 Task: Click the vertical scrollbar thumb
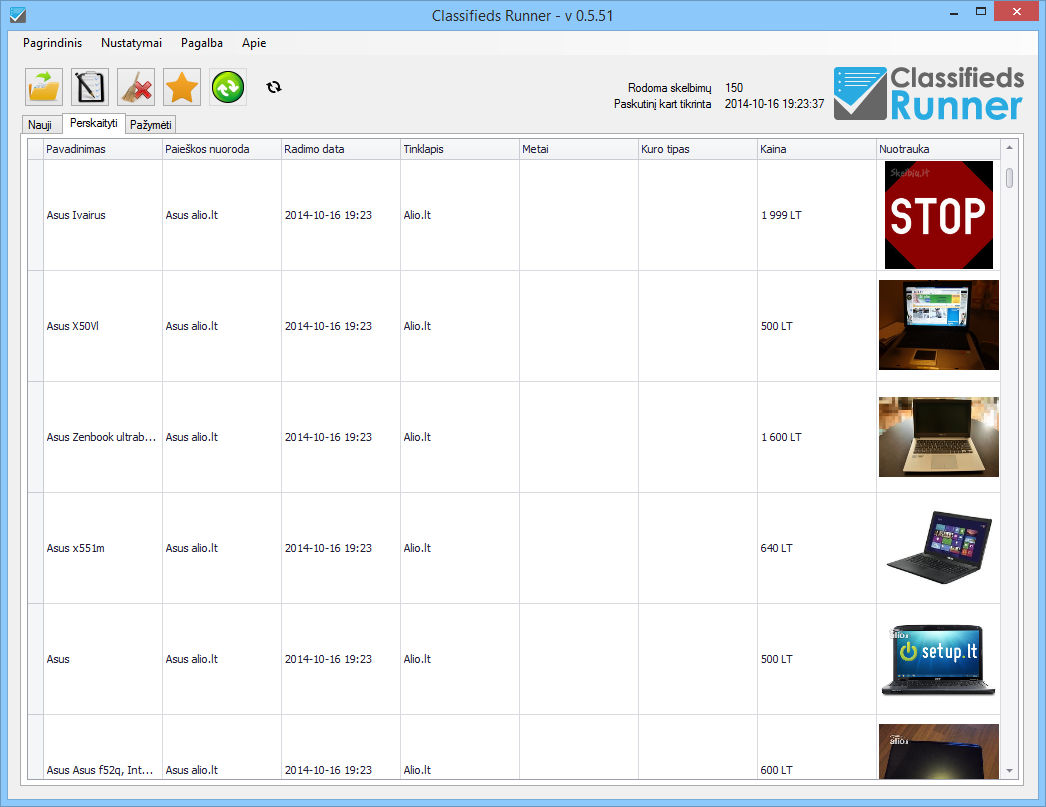point(1009,178)
